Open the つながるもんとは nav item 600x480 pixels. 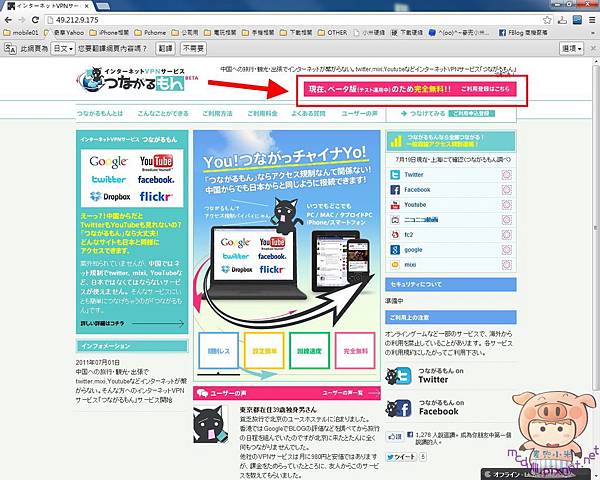[x=100, y=114]
